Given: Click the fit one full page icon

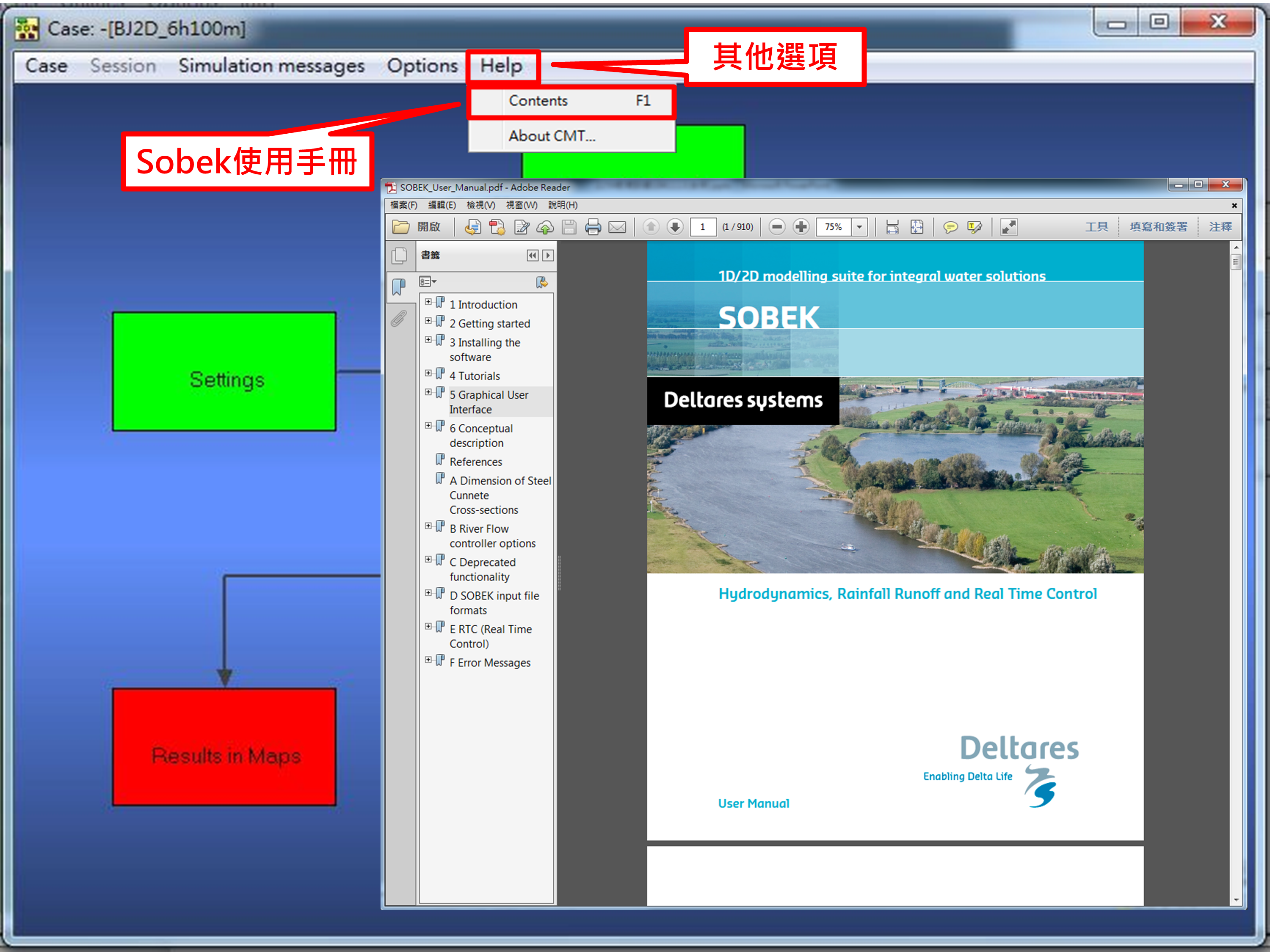Looking at the screenshot, I should [x=917, y=227].
